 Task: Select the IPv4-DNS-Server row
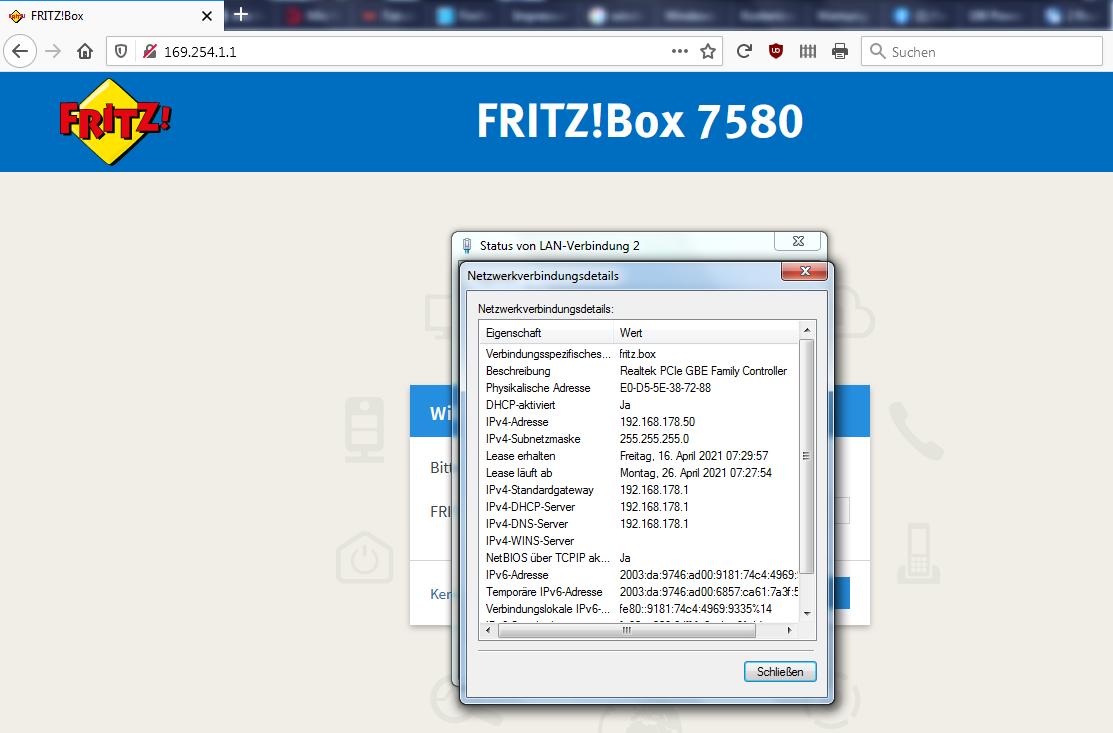[639, 524]
